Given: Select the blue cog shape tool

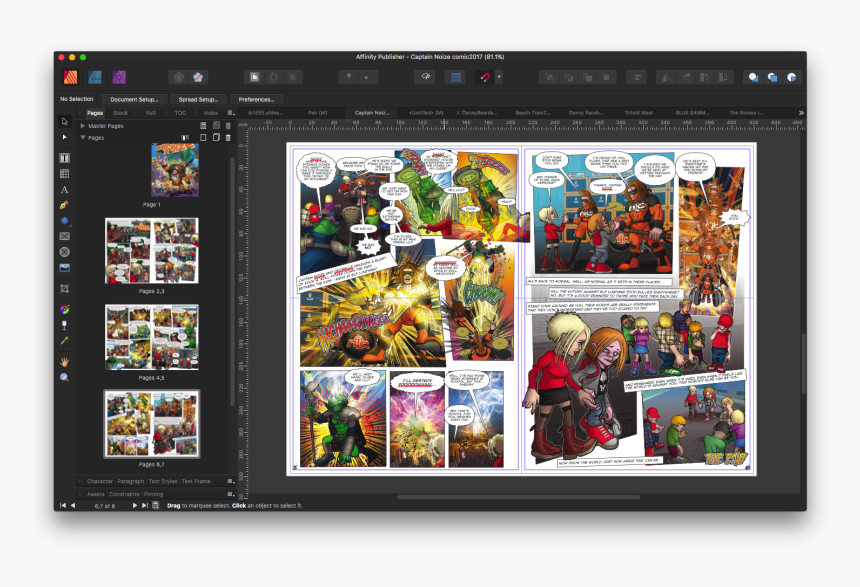Looking at the screenshot, I should click(64, 221).
